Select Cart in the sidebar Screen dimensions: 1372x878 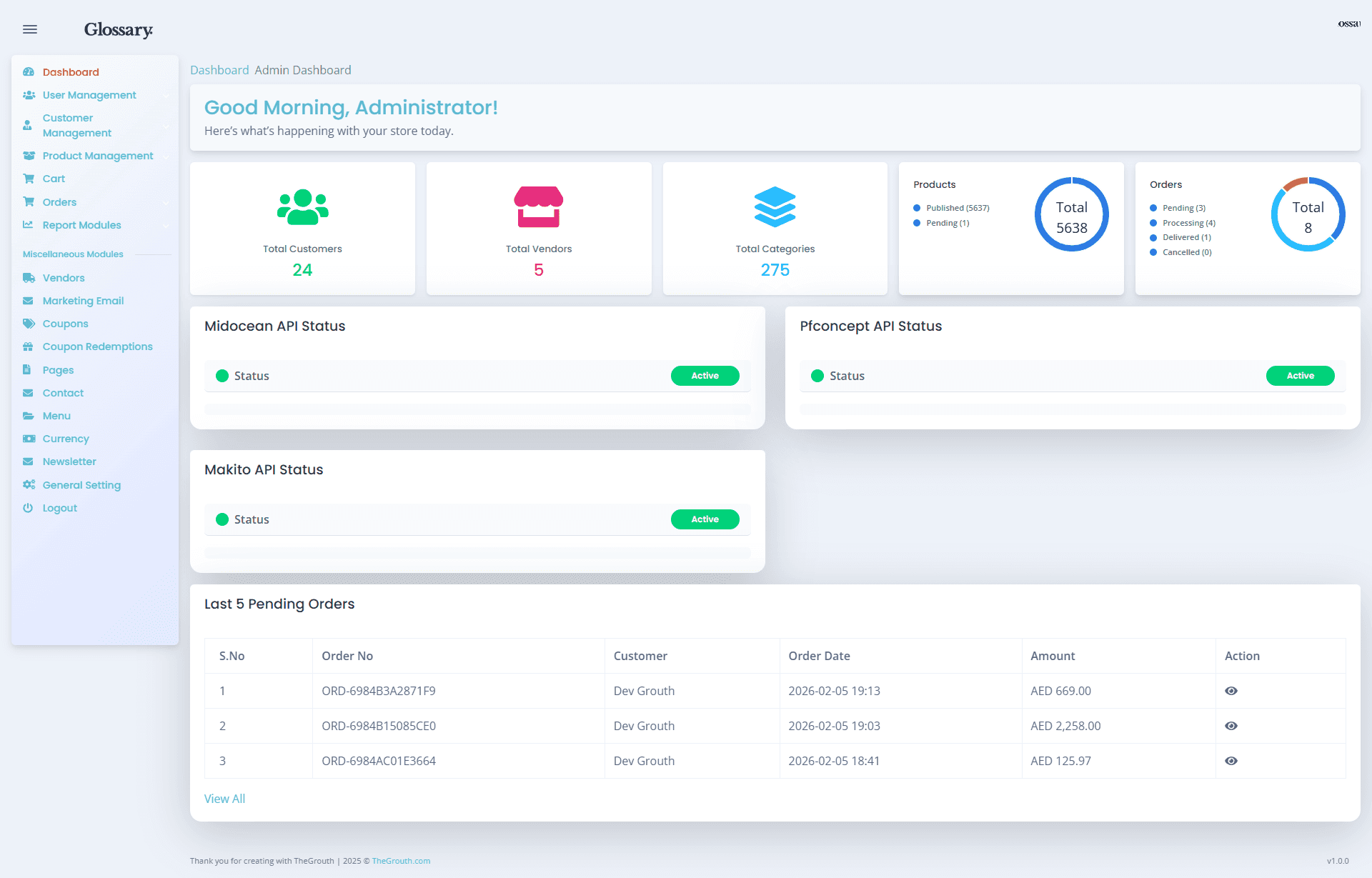54,179
